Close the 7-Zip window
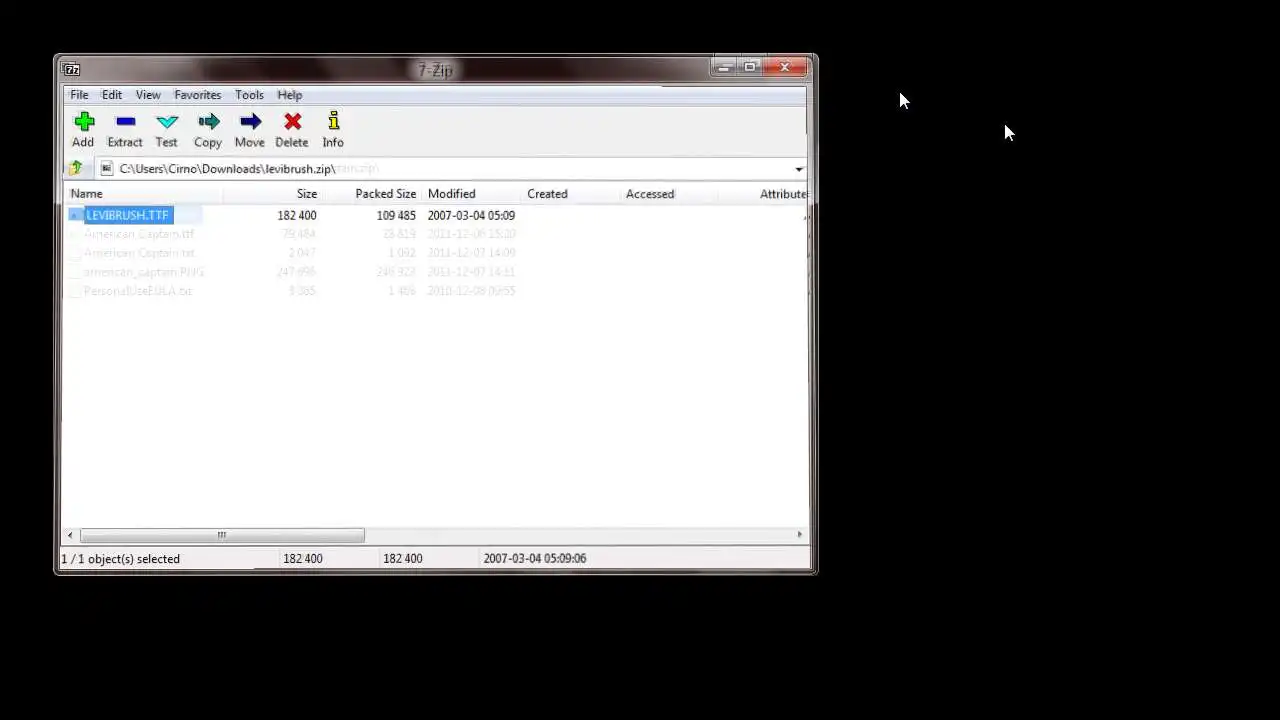Image resolution: width=1280 pixels, height=720 pixels. coord(786,67)
